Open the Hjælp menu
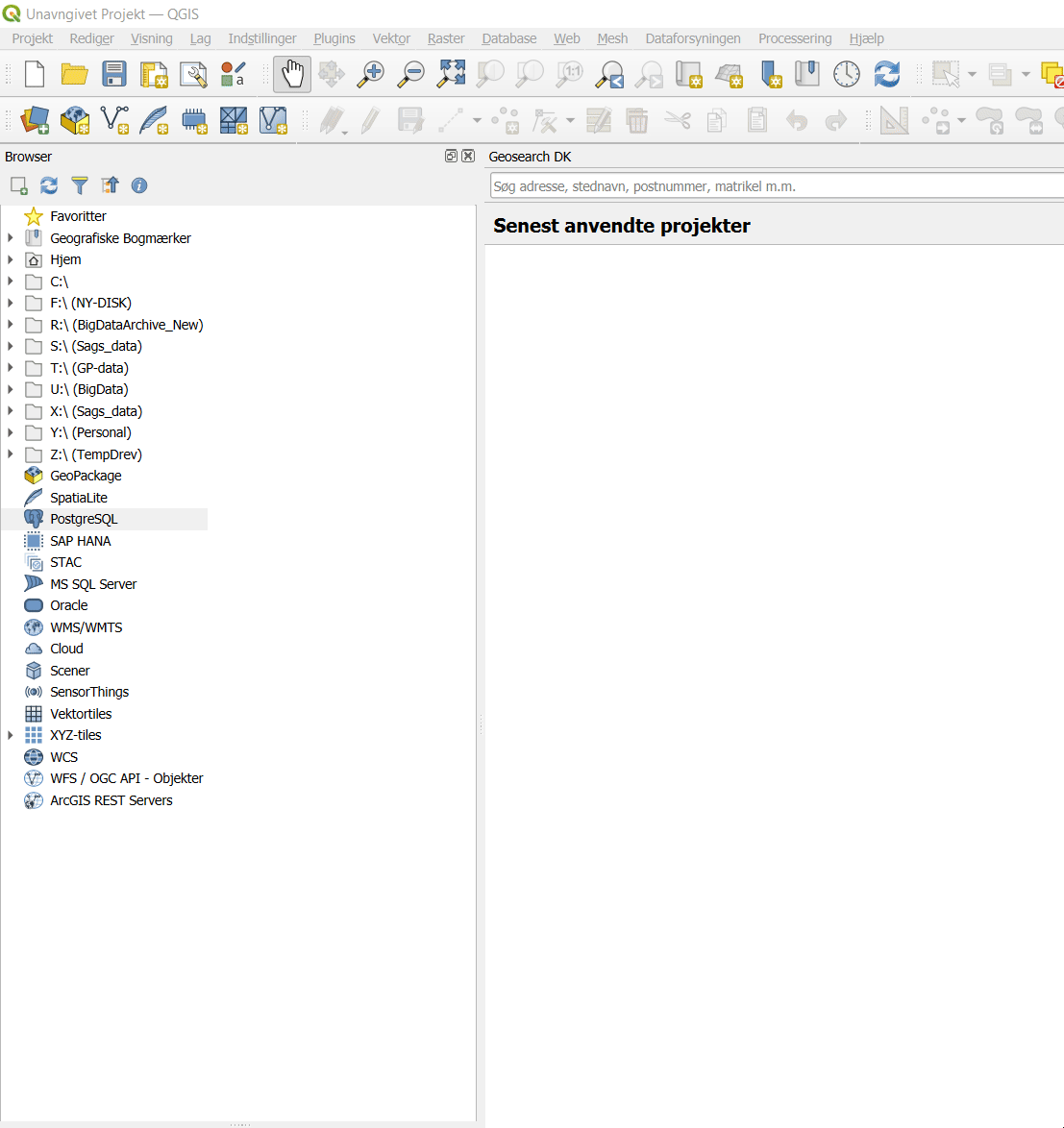The height and width of the screenshot is (1128, 1064). coord(866,38)
